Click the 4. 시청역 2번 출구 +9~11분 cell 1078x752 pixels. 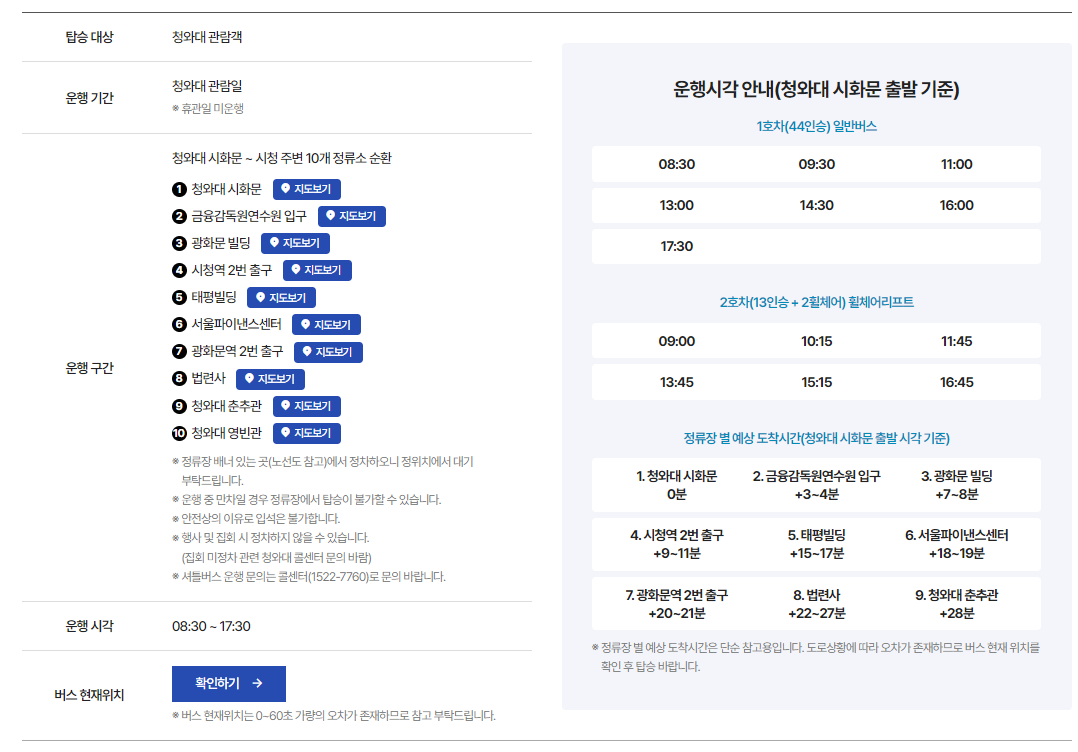[676, 544]
